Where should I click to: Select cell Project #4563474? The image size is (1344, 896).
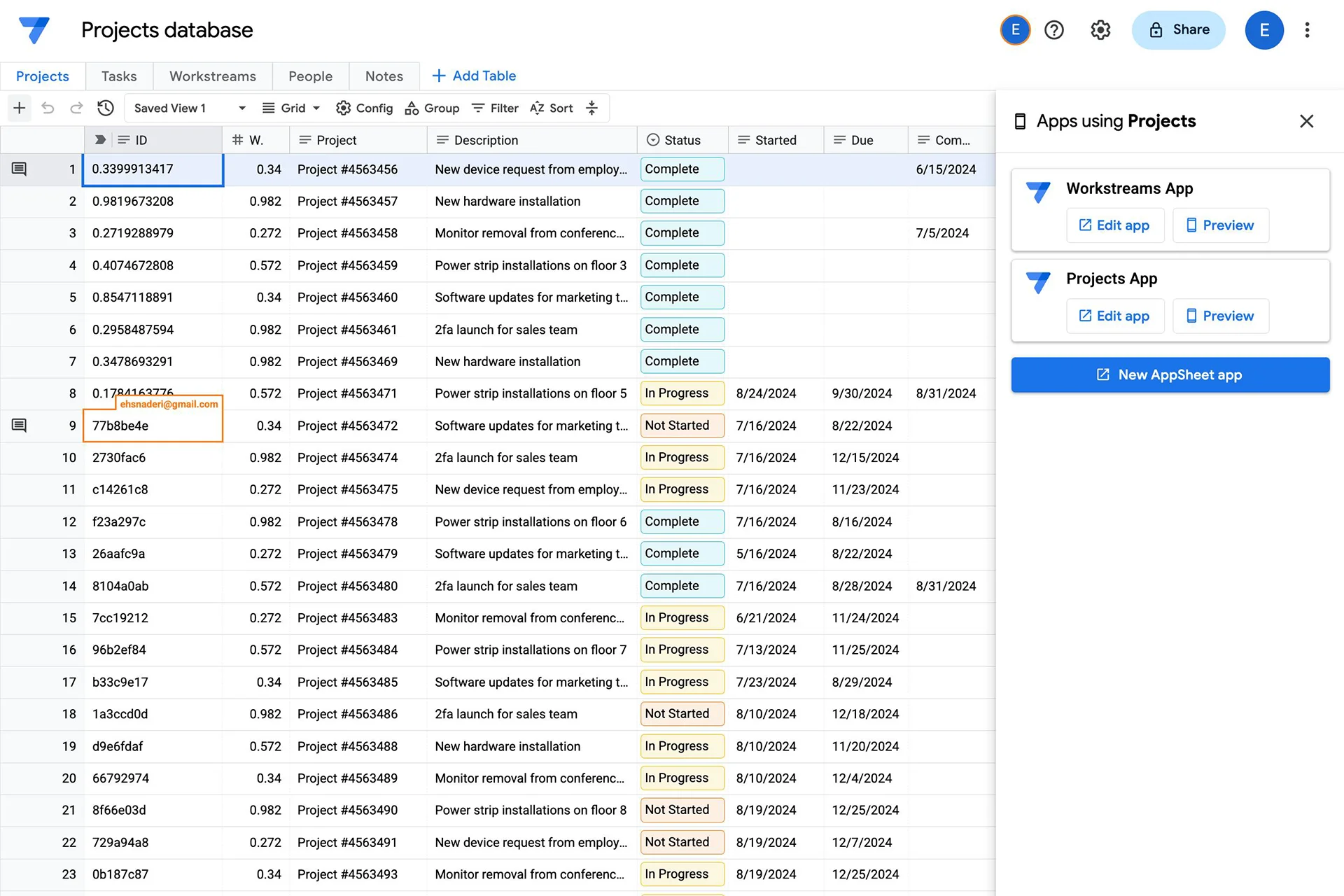tap(358, 458)
